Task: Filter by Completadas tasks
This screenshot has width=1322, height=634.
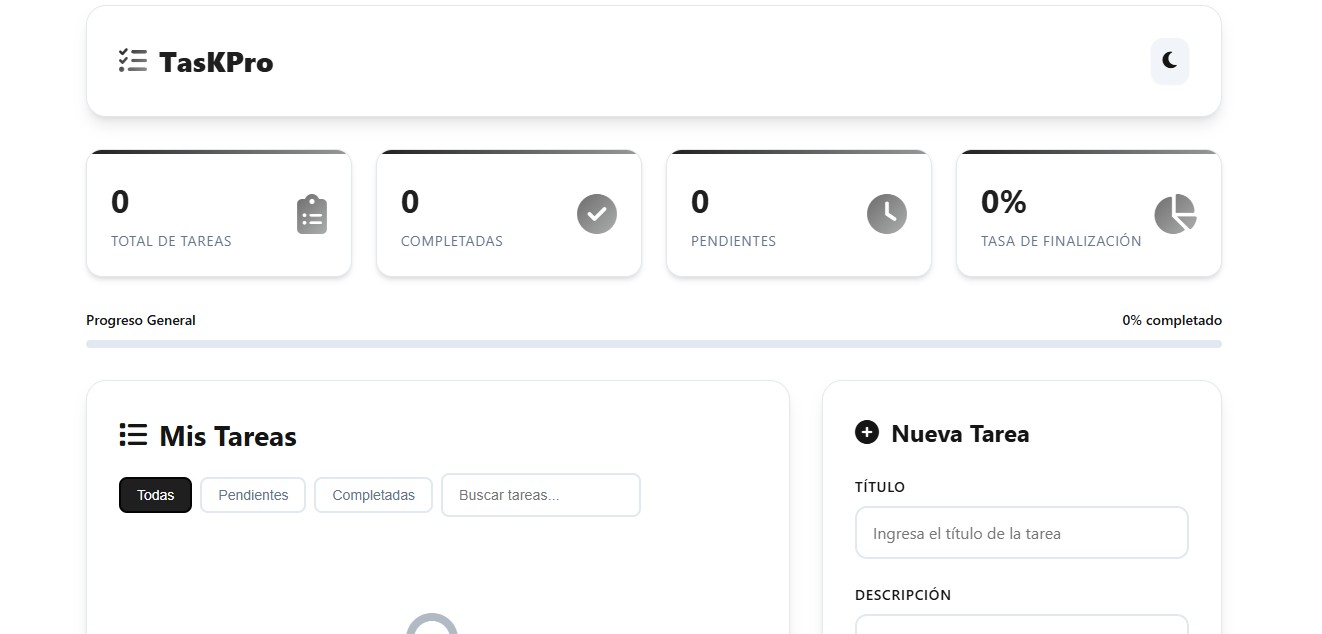Action: coord(373,495)
